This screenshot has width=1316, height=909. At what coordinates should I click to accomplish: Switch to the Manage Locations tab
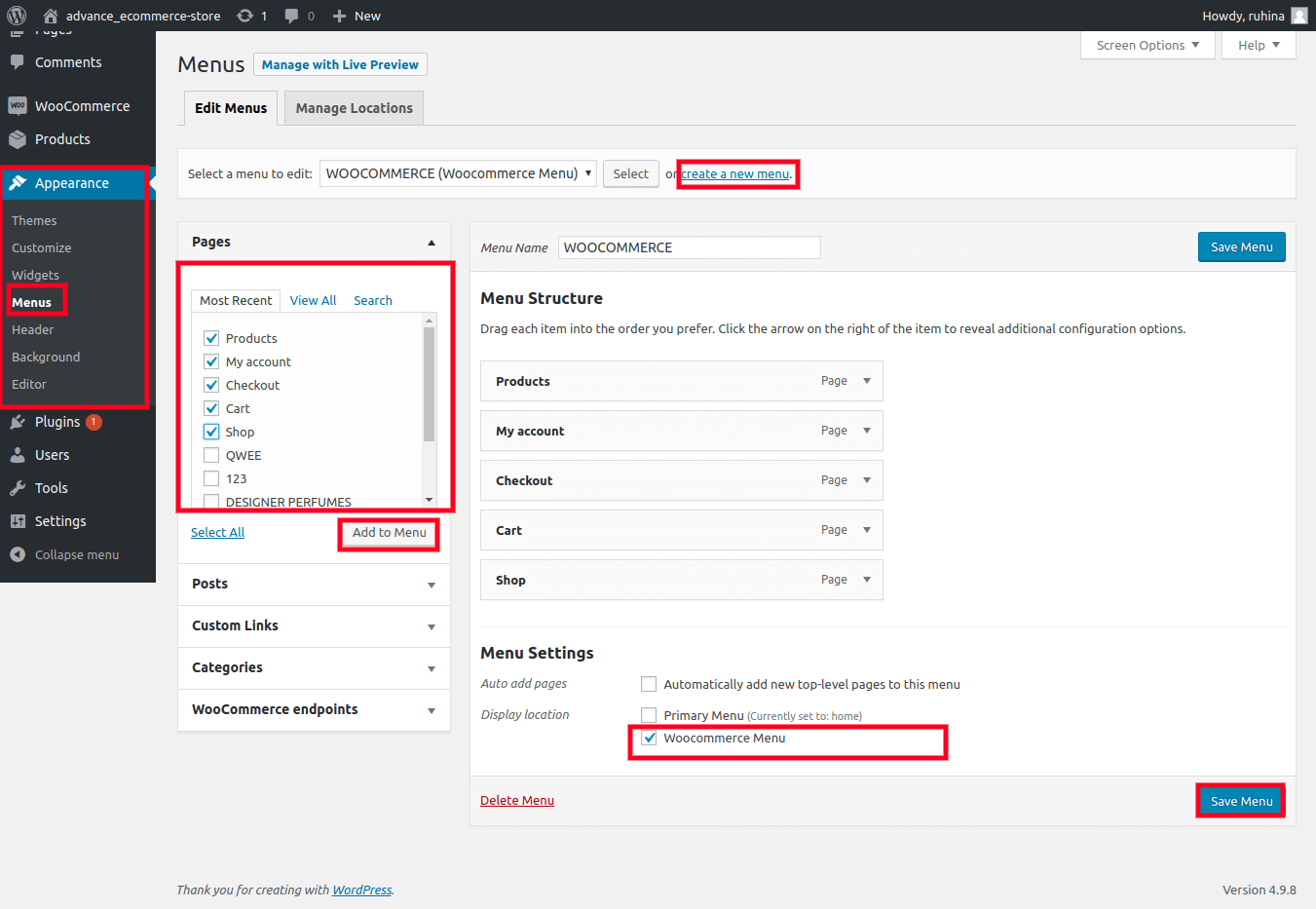point(354,108)
